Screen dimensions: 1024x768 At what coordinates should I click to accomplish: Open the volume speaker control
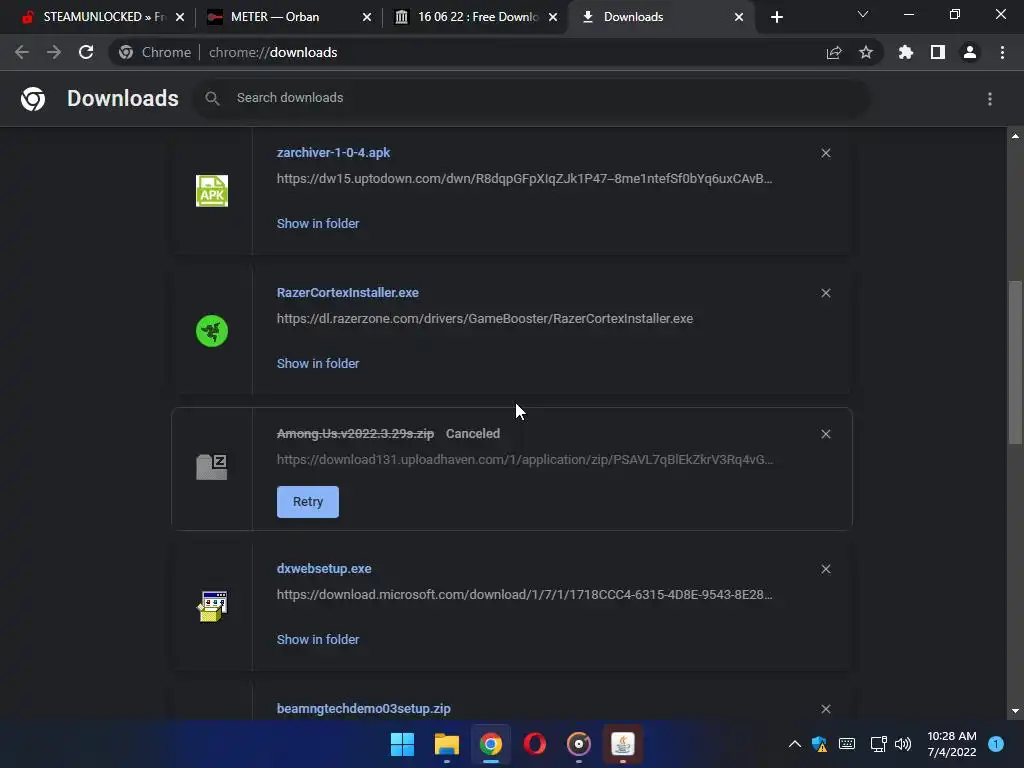coord(903,744)
